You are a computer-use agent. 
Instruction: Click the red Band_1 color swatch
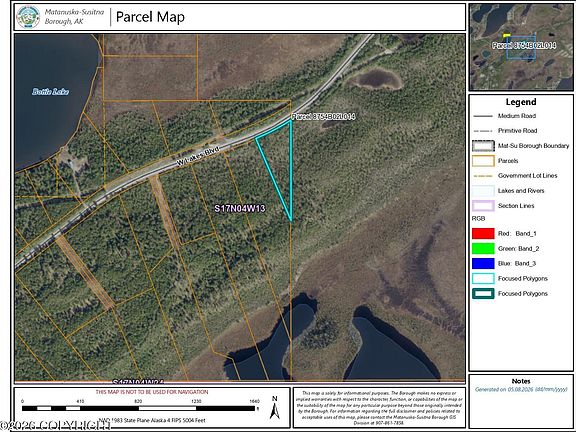point(483,234)
